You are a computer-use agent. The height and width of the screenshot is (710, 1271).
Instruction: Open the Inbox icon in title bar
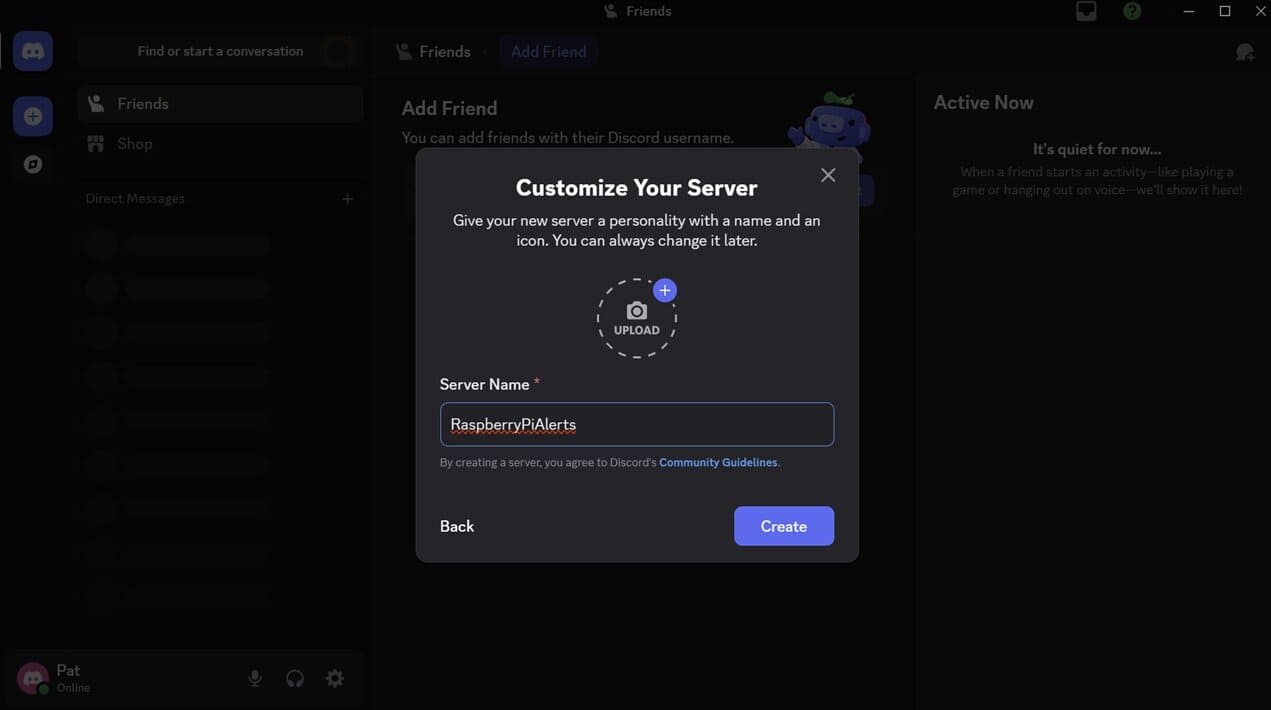tap(1086, 11)
